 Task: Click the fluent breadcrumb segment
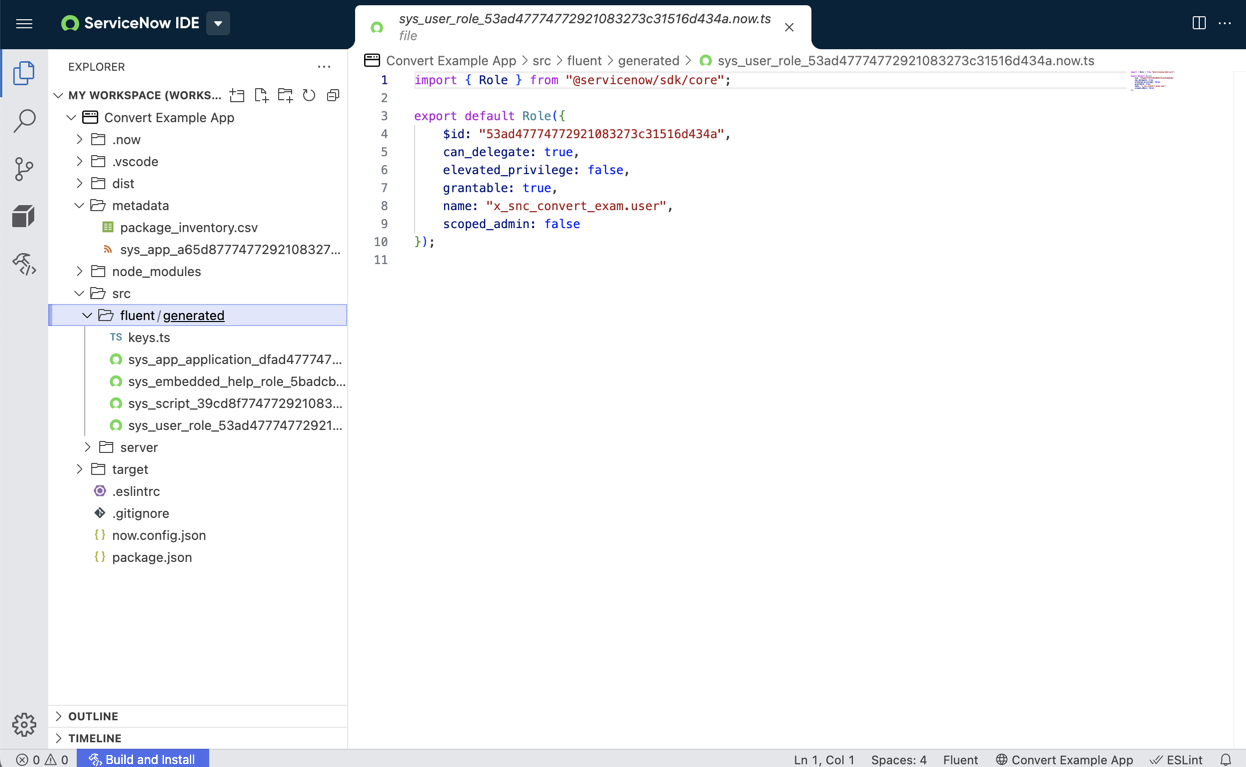click(584, 61)
